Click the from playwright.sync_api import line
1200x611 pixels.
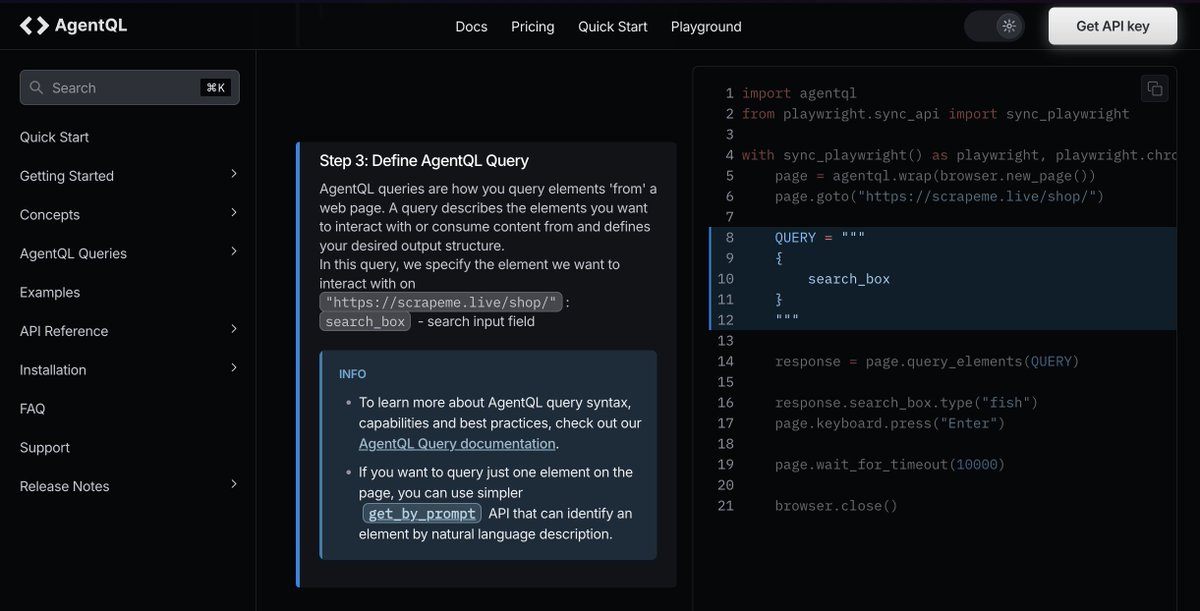(936, 113)
